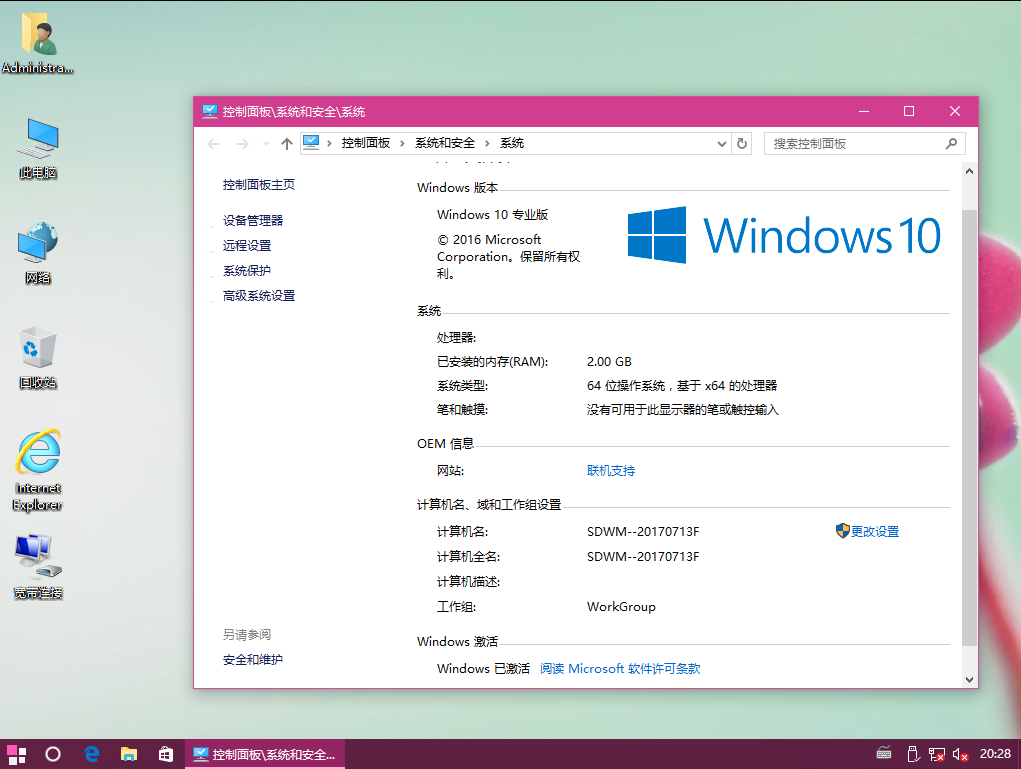Open 控制面板主页 link
1021x769 pixels.
[259, 185]
